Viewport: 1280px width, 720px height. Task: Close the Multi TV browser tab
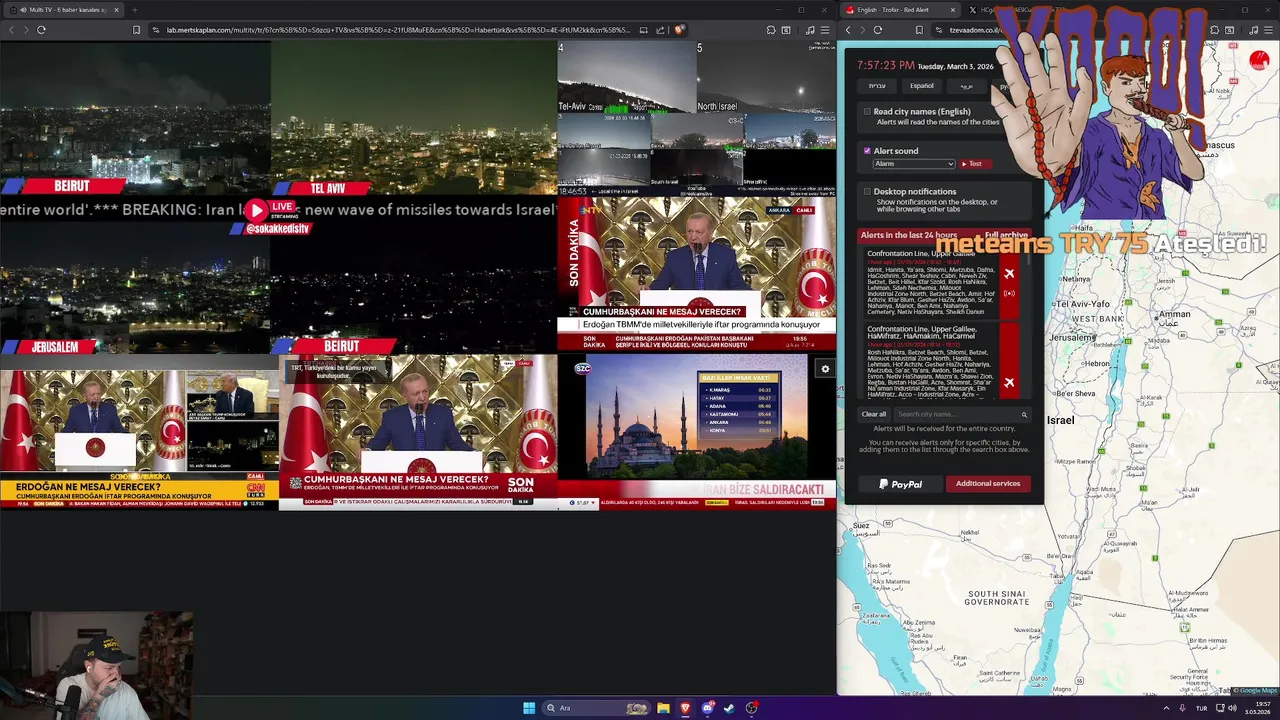pos(116,10)
